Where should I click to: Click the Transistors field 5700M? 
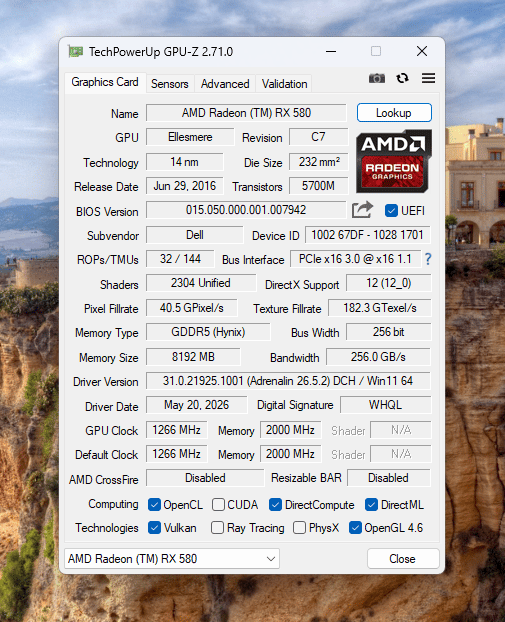pyautogui.click(x=319, y=186)
